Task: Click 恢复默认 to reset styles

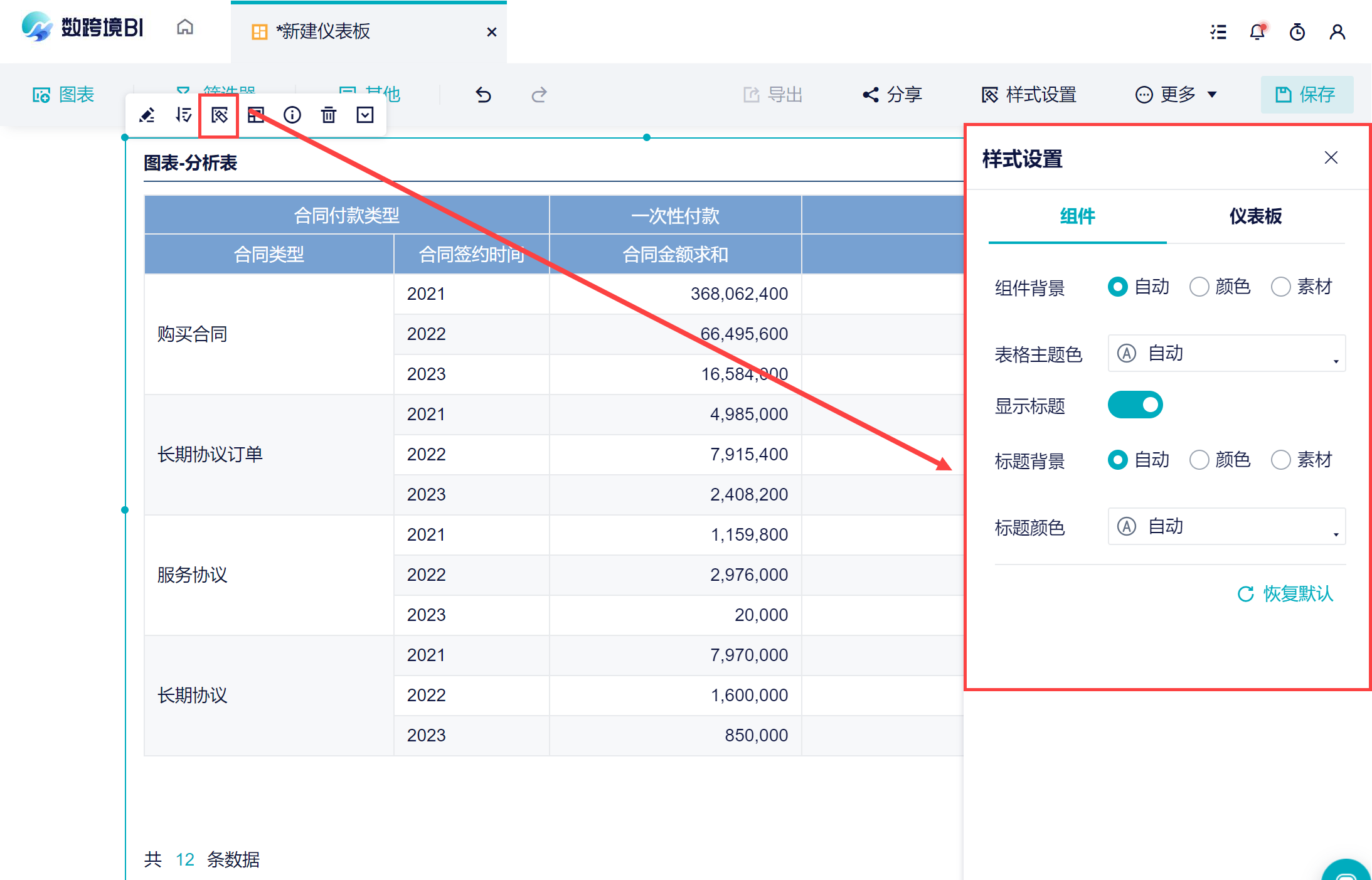Action: pos(1285,593)
